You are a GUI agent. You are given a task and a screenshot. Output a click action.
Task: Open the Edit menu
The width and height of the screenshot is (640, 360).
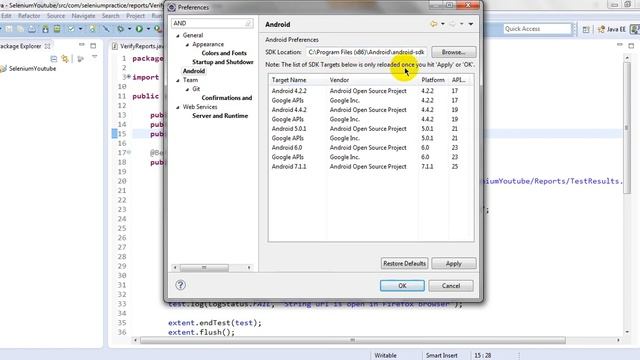pyautogui.click(x=6, y=16)
